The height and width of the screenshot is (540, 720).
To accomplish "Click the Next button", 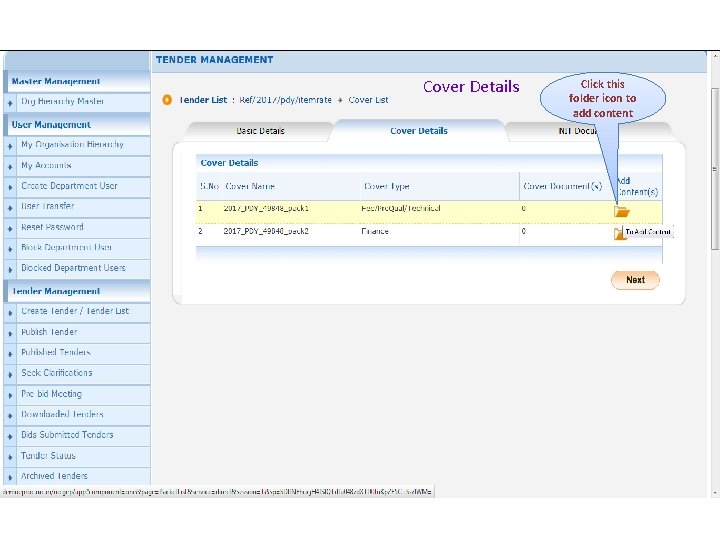I will pos(635,280).
